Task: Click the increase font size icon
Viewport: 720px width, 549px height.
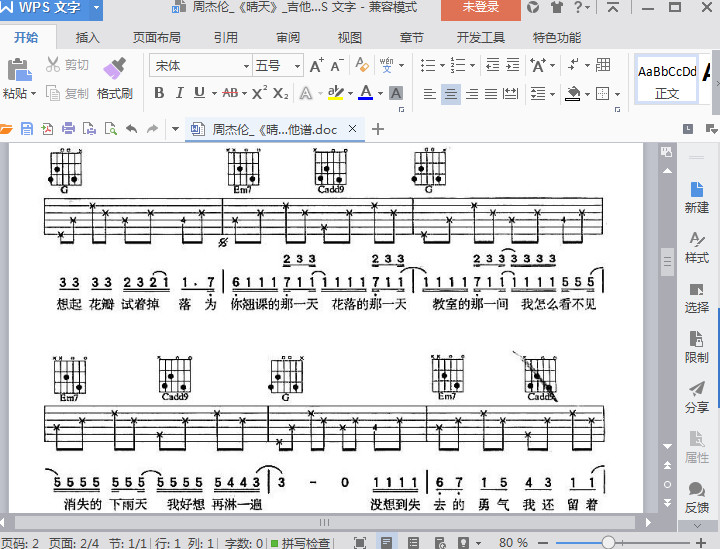Action: [x=316, y=66]
